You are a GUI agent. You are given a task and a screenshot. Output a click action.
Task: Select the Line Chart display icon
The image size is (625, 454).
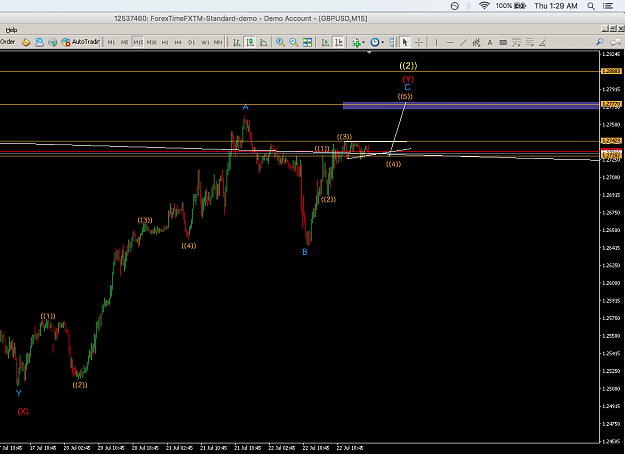click(263, 42)
